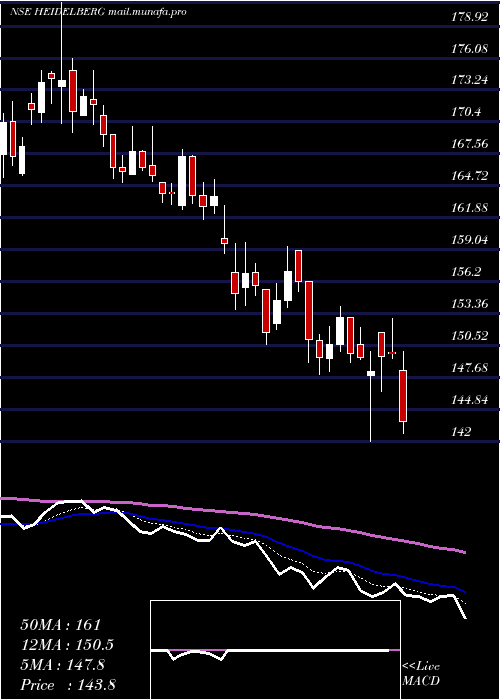
Task: Click the 159.04 price axis label
Action: pyautogui.click(x=469, y=240)
